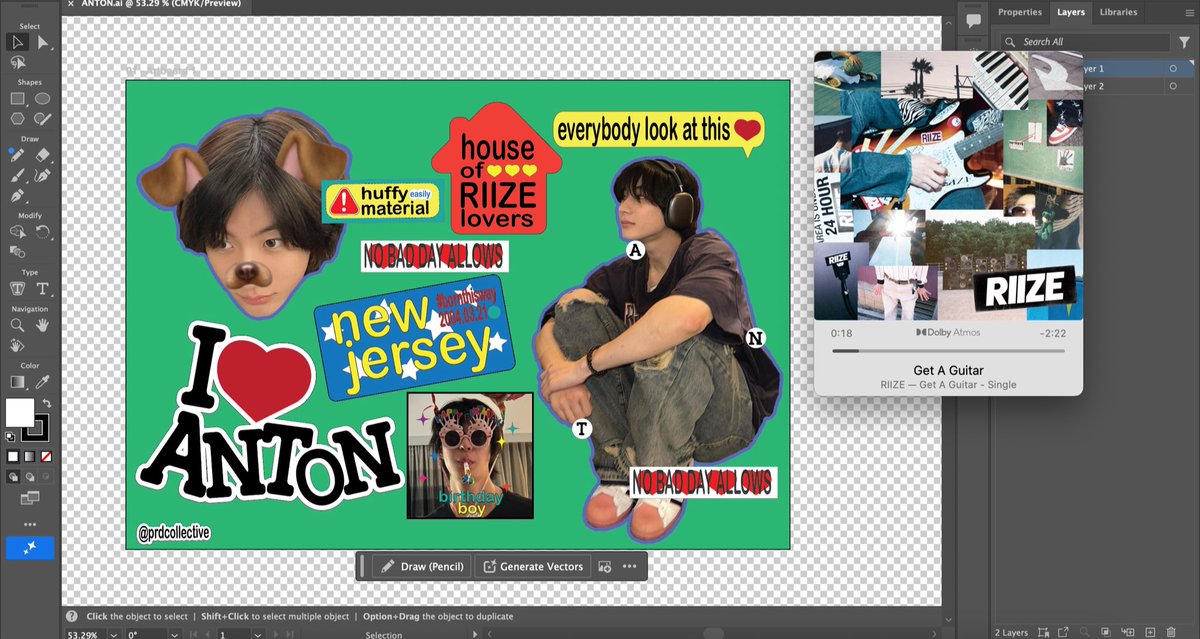
Task: Select the 'new jersey' sticker on canvas
Action: pos(414,338)
